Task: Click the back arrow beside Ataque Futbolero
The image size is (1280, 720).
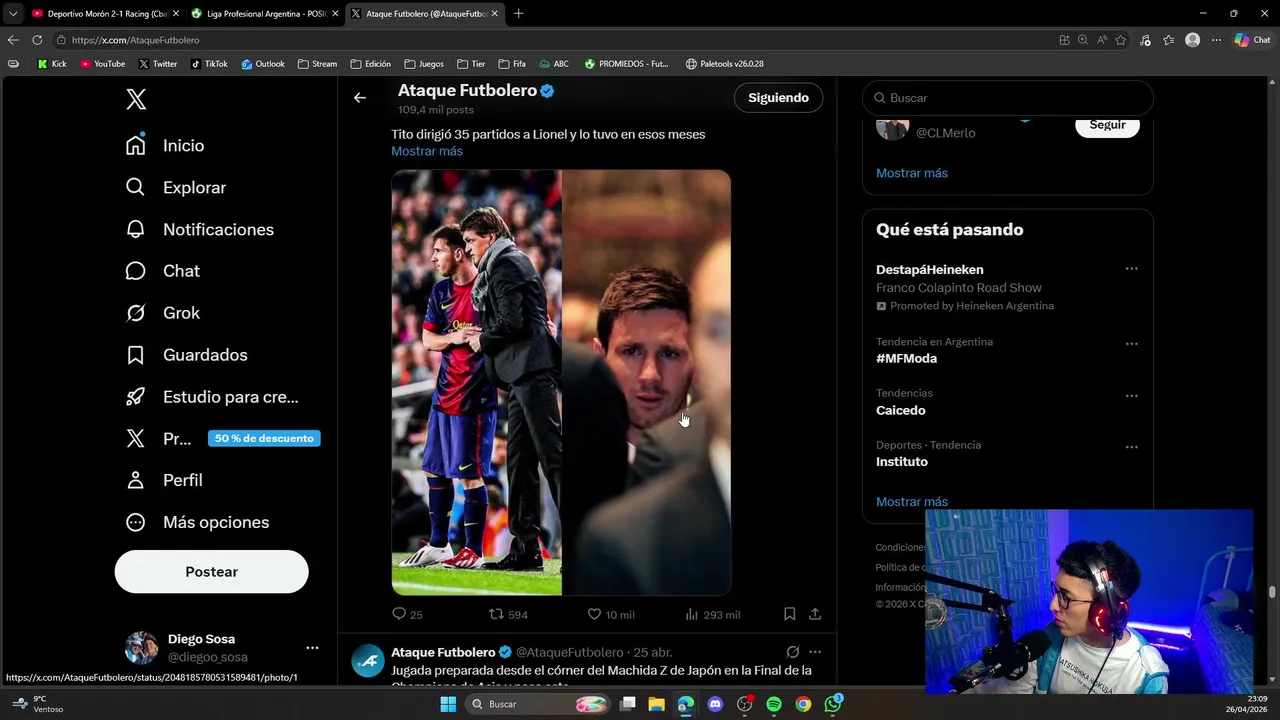Action: tap(360, 98)
